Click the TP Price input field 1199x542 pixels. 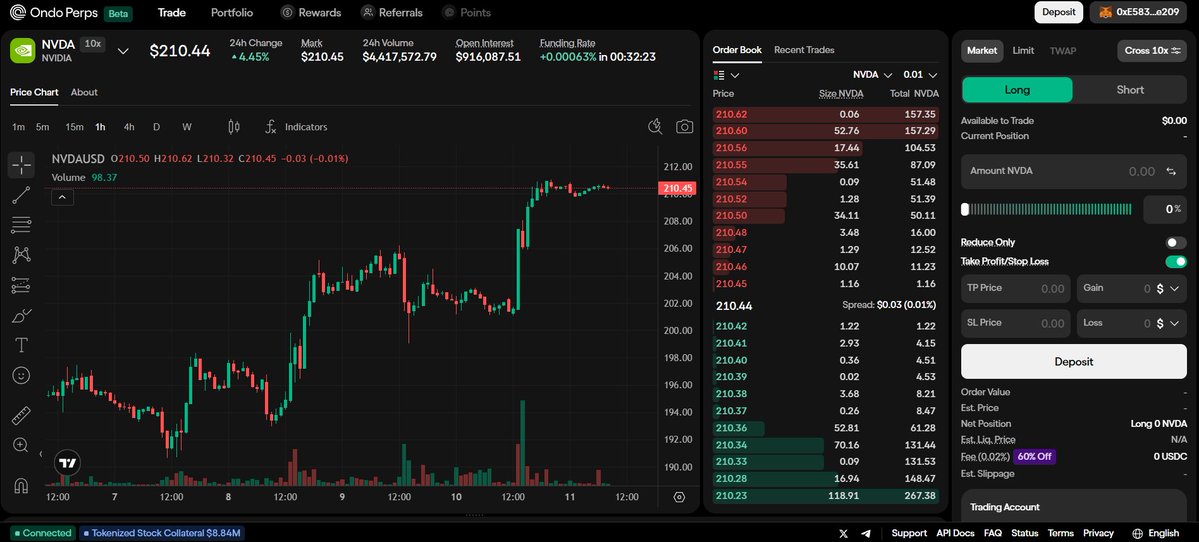[x=1016, y=288]
